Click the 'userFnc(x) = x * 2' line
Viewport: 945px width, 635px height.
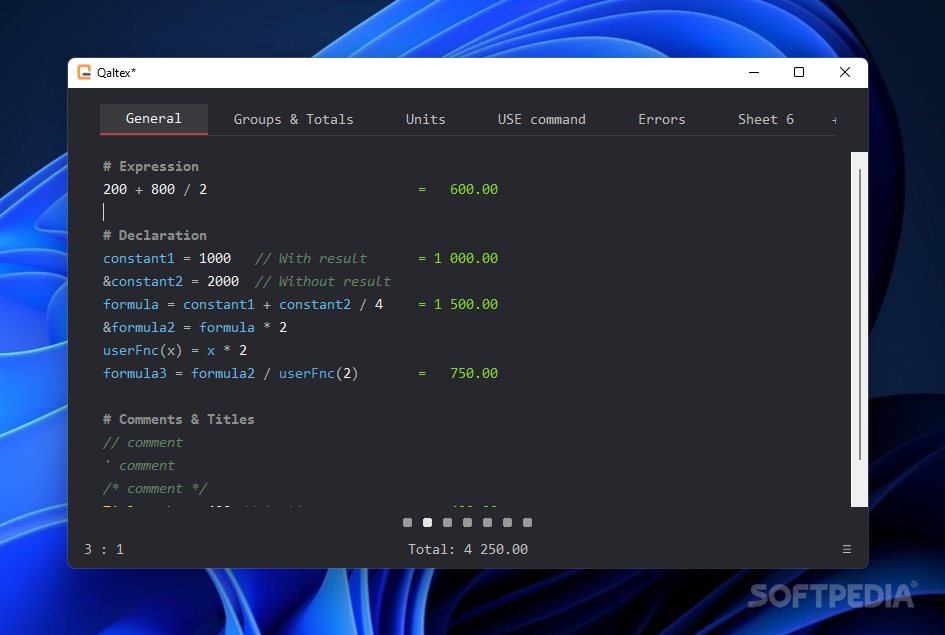(x=175, y=350)
